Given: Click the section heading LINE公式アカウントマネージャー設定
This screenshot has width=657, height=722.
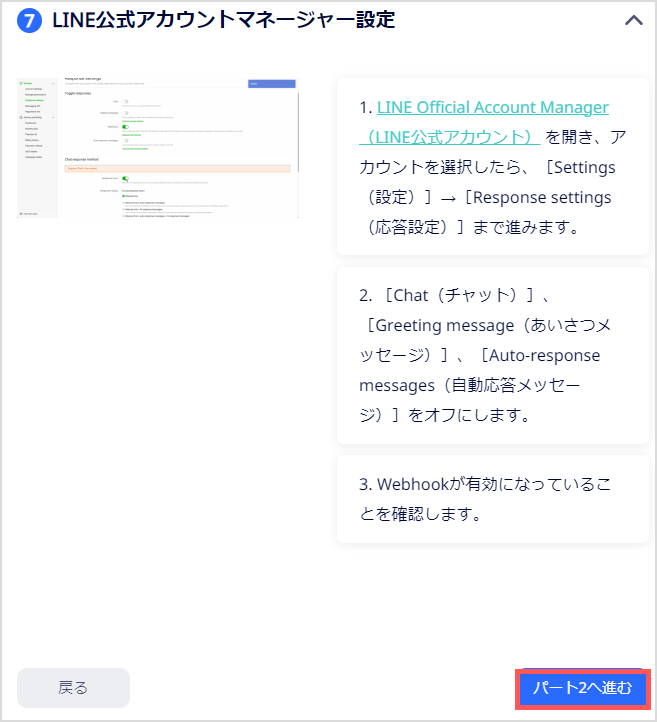Looking at the screenshot, I should 224,20.
